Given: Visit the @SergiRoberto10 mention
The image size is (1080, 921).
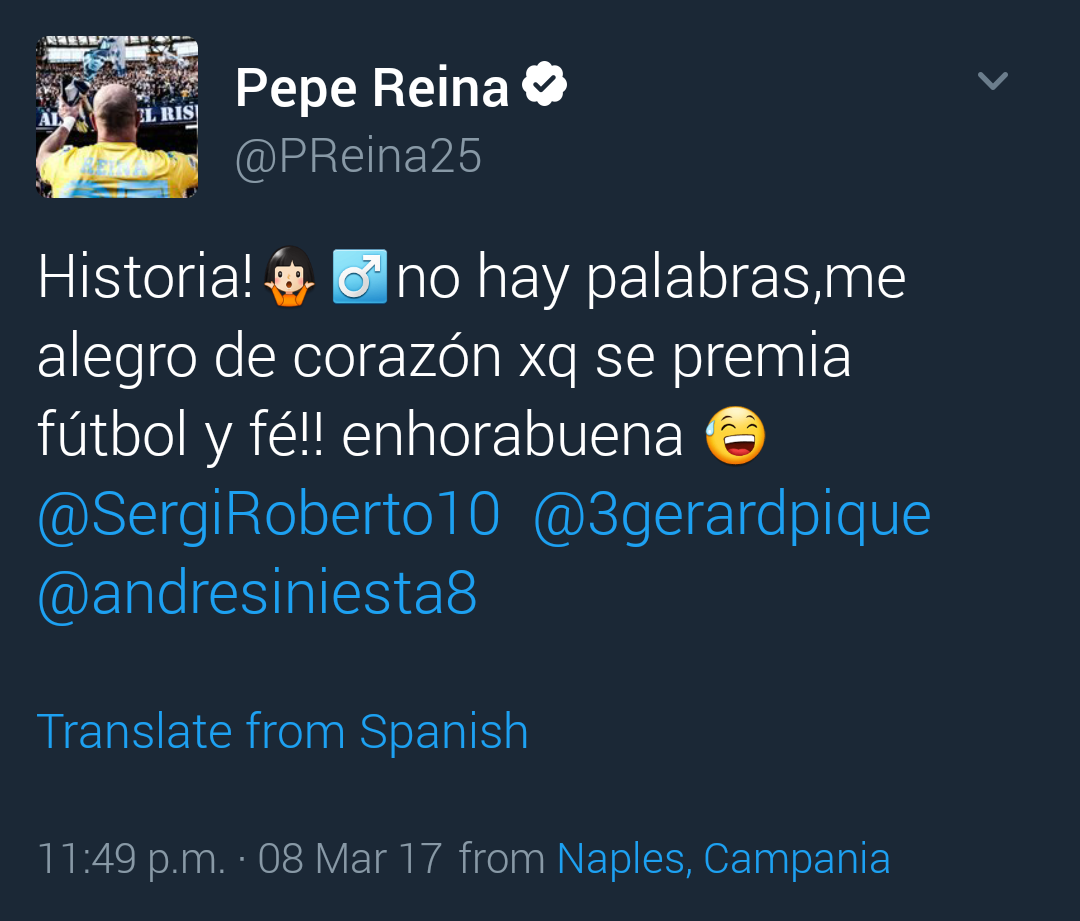Looking at the screenshot, I should (268, 515).
